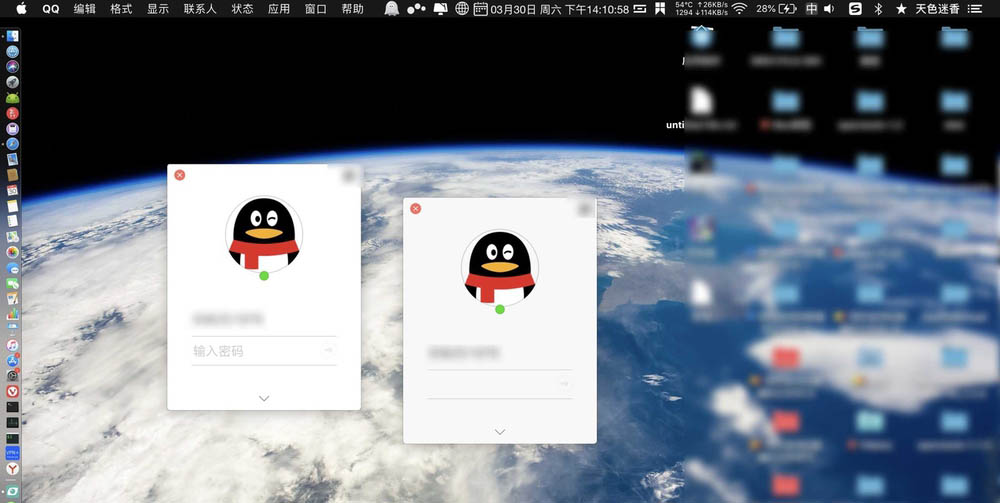Click the star icon in the menu bar
This screenshot has height=503, width=1000.
click(901, 9)
